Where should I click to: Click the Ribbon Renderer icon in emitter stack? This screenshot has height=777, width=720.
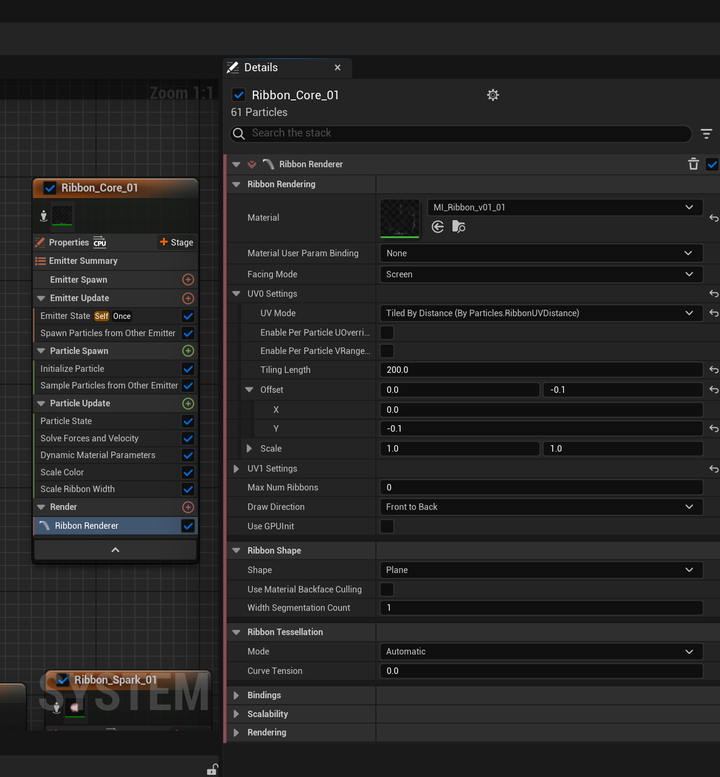(44, 526)
